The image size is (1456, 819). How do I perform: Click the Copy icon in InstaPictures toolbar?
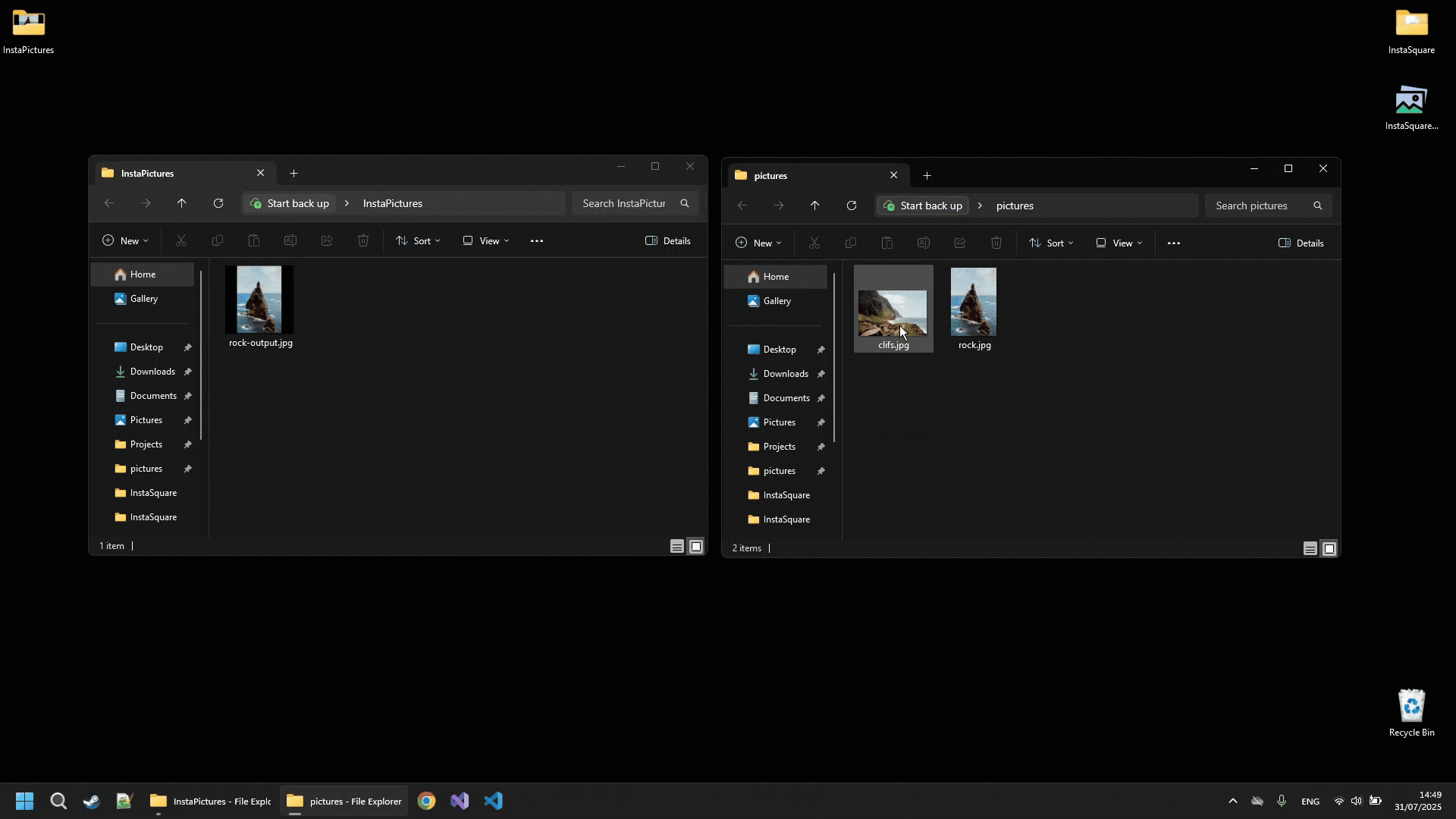coord(218,240)
